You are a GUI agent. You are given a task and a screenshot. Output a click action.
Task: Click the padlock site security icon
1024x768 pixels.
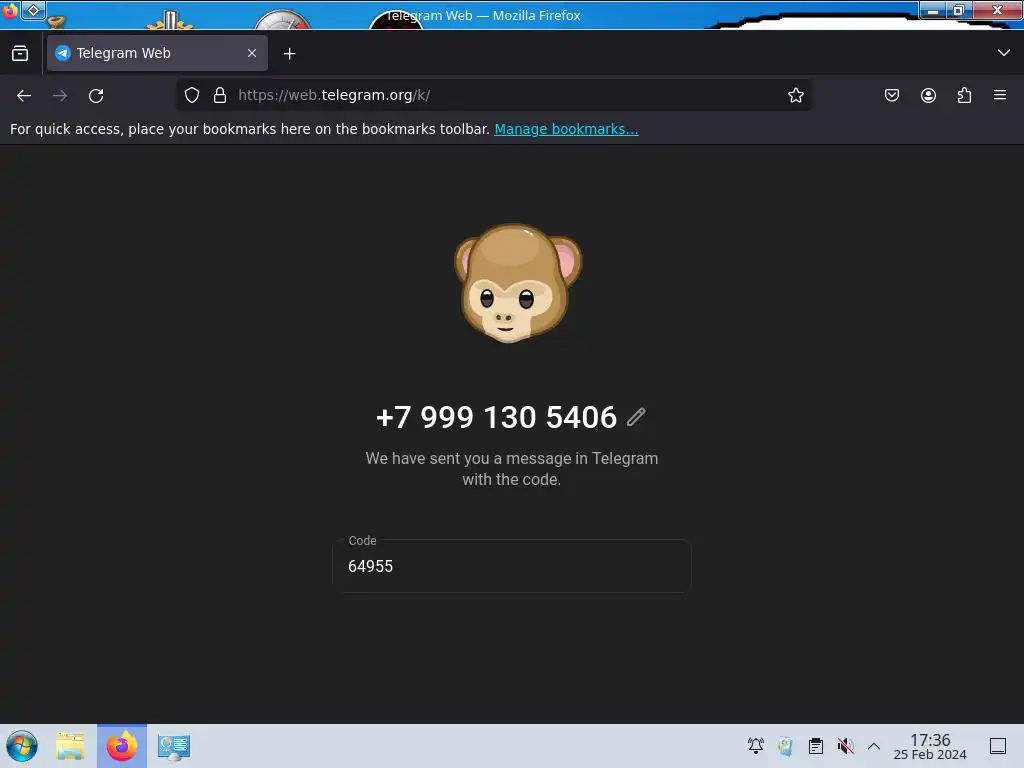pos(220,95)
